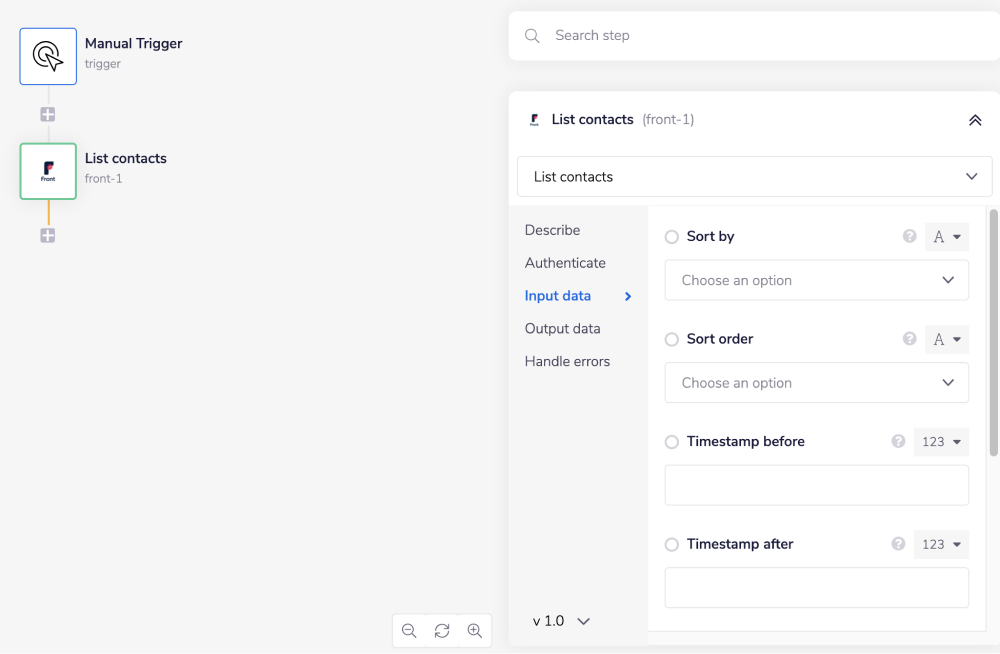This screenshot has width=1000, height=654.
Task: Add a step below List contacts node
Action: click(48, 236)
